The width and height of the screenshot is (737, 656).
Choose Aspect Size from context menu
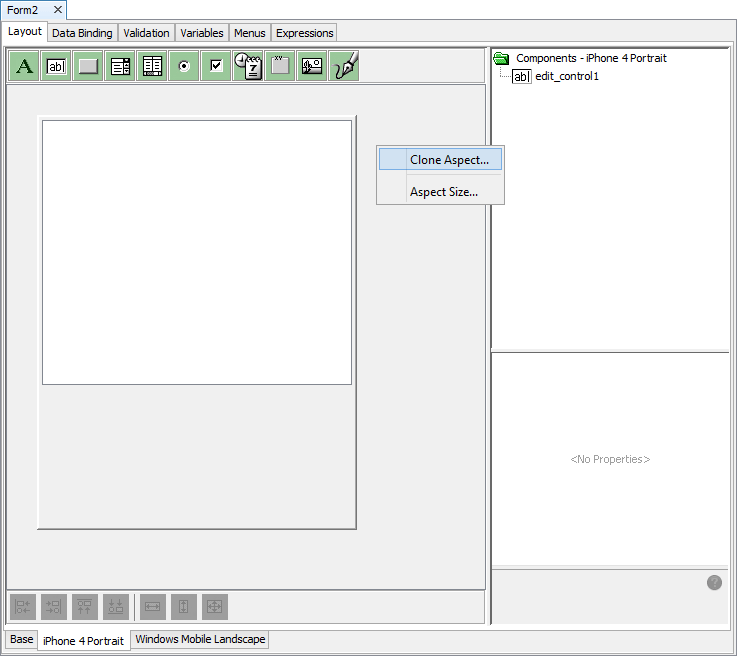click(x=443, y=192)
